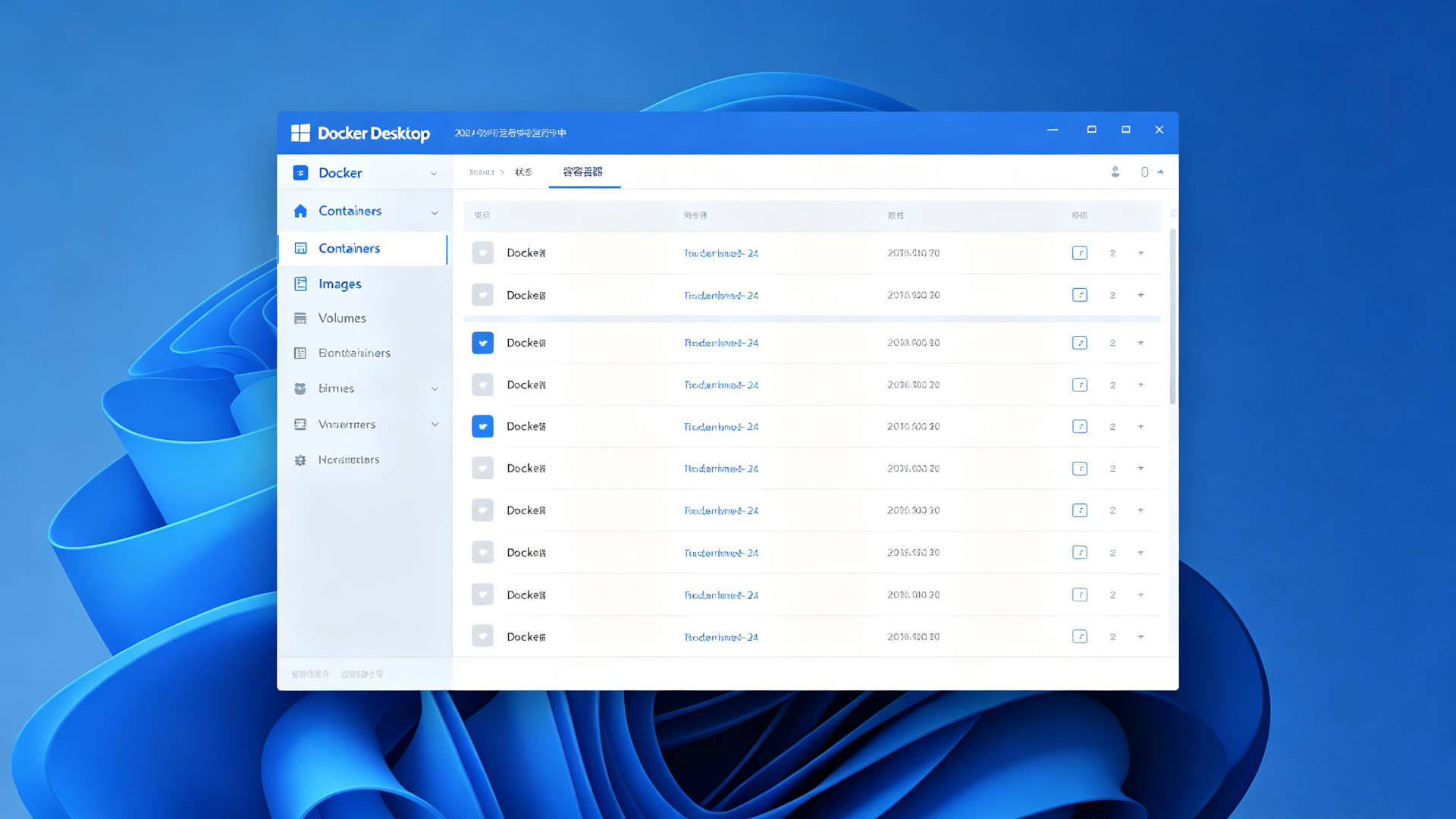Viewport: 1456px width, 819px height.
Task: Click the status text beside Docker Desktop title
Action: 510,133
